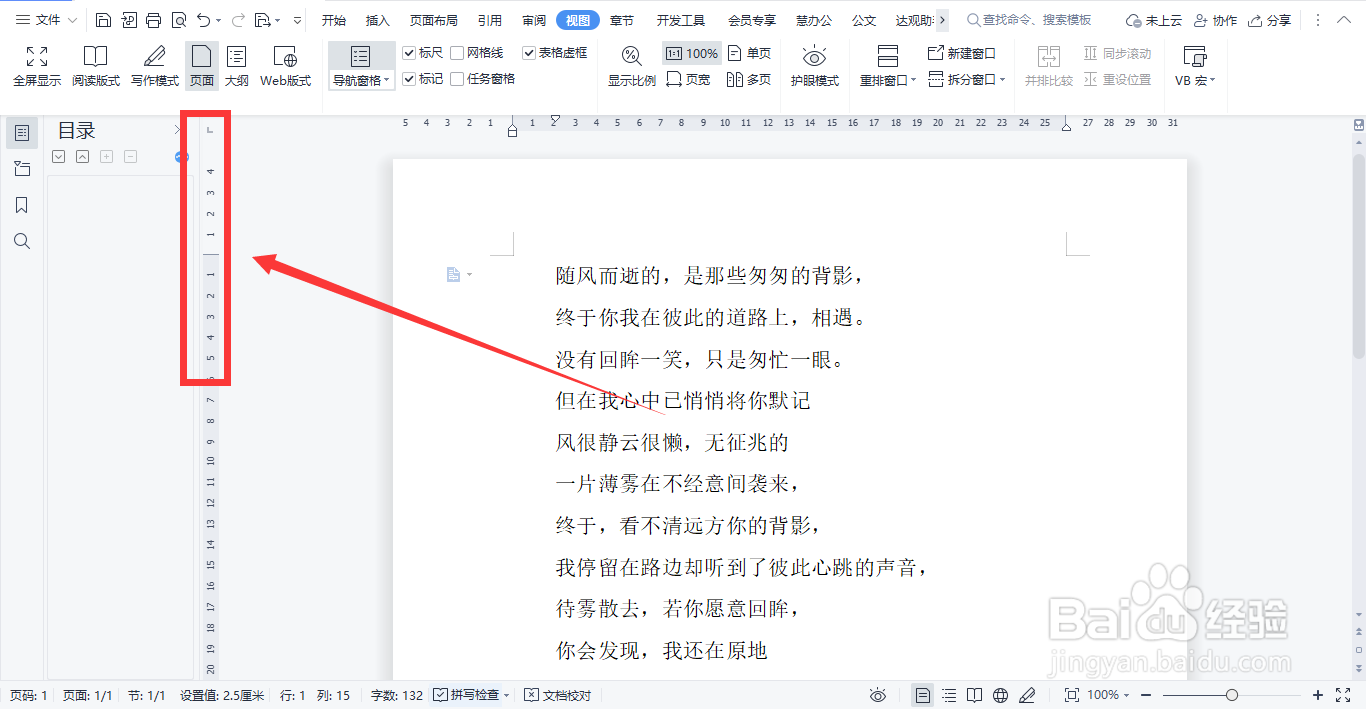
Task: Click the expand-all icon under 目录
Action: pyautogui.click(x=58, y=156)
